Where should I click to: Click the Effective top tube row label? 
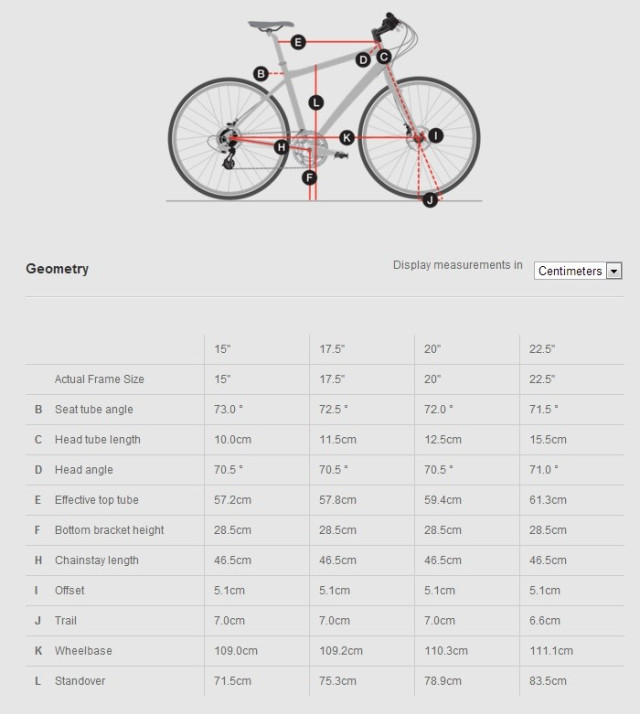point(96,500)
